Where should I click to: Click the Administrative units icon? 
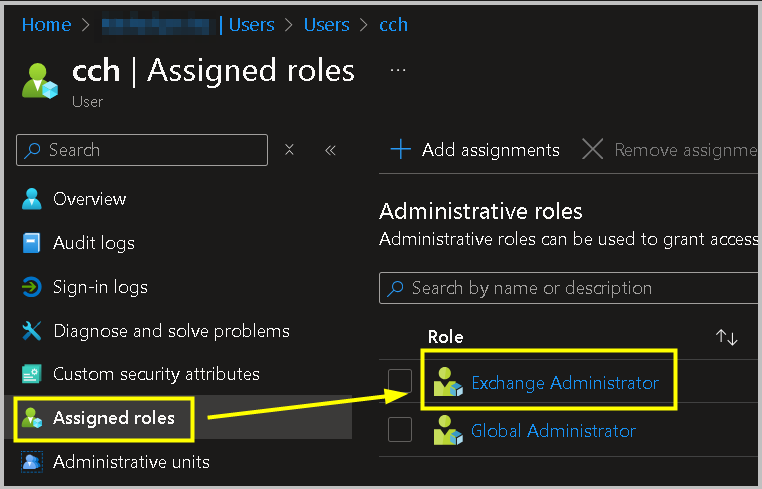pos(32,462)
